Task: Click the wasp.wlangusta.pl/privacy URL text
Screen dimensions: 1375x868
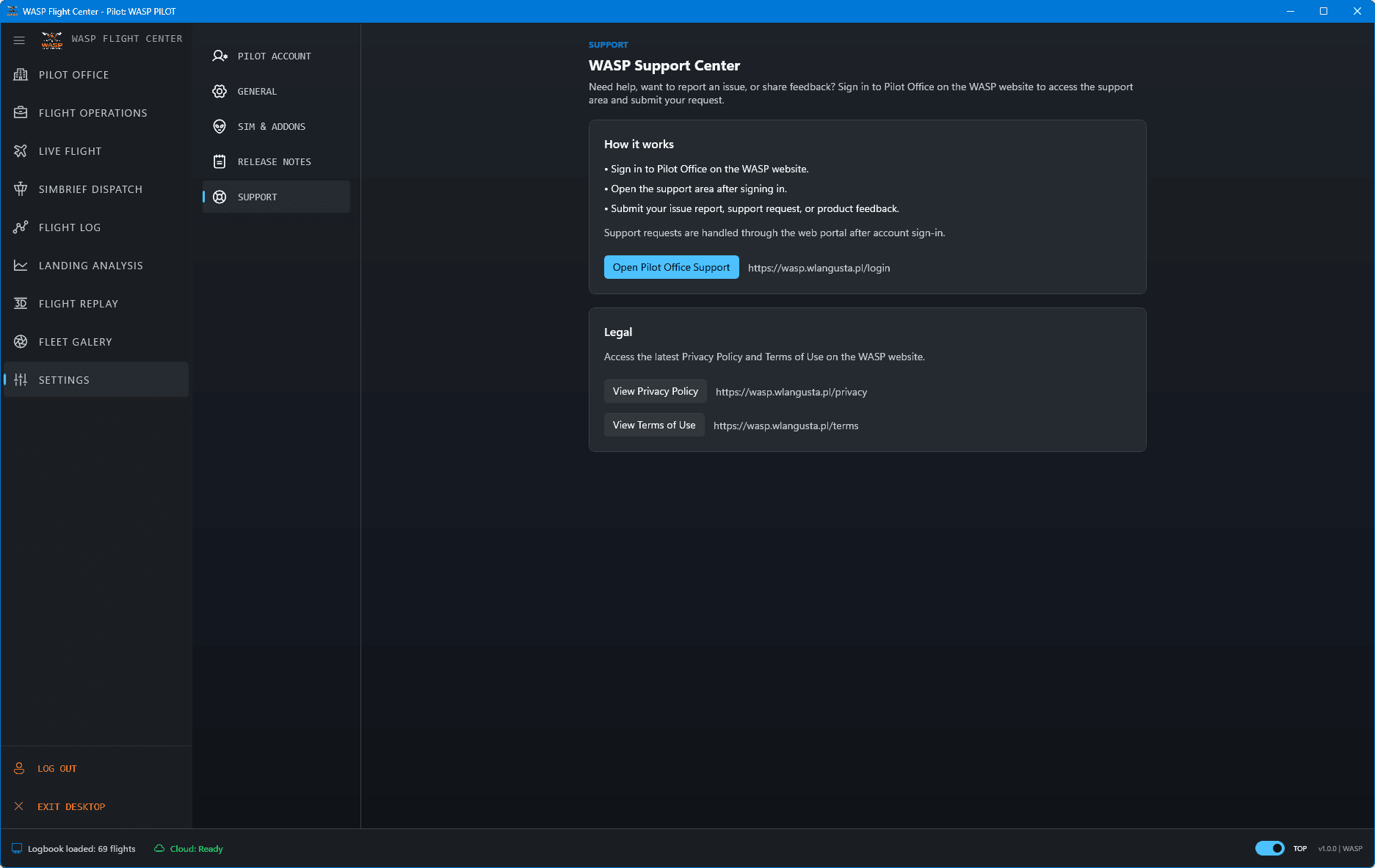Action: [x=791, y=392]
